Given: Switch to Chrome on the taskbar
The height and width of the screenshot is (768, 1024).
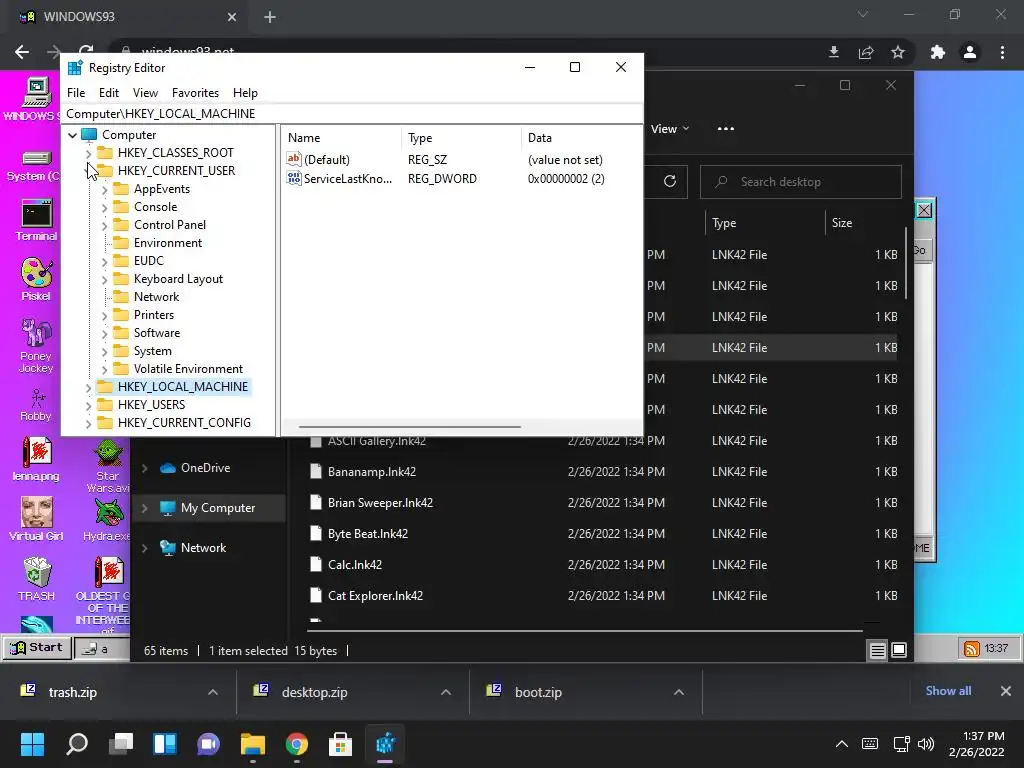Looking at the screenshot, I should coord(296,744).
